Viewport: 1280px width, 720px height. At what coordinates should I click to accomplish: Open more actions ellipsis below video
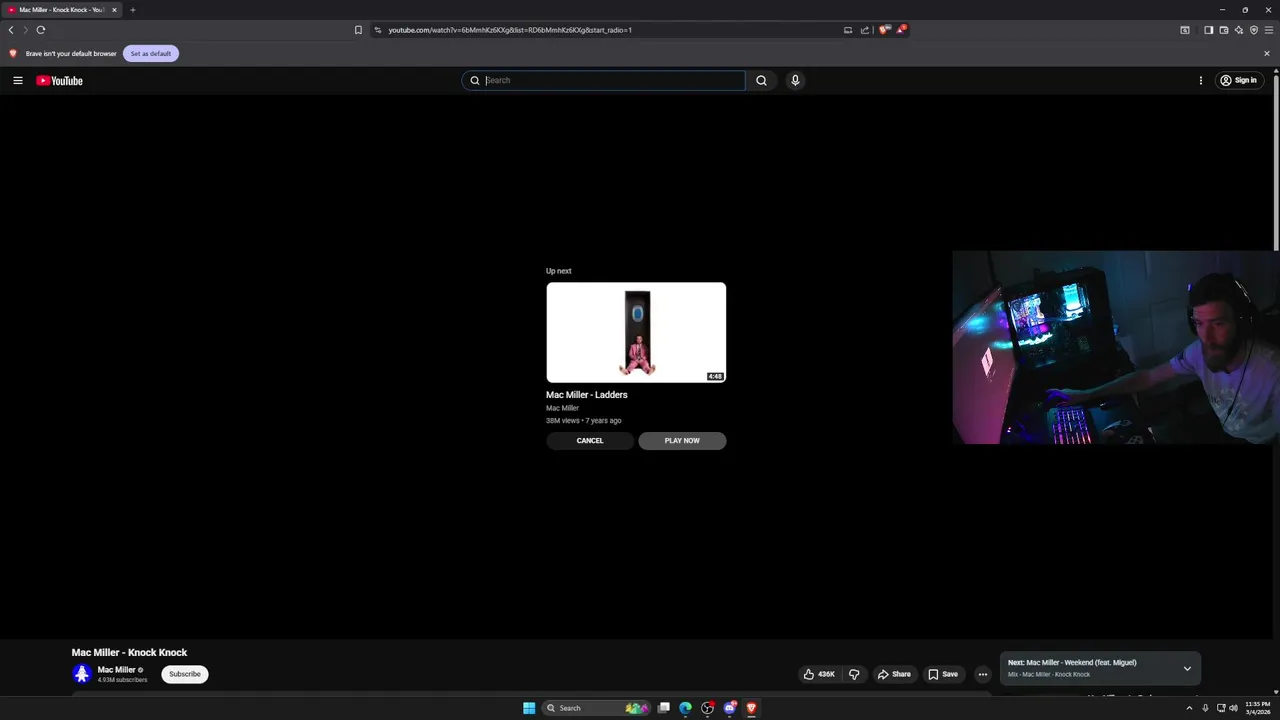point(982,674)
